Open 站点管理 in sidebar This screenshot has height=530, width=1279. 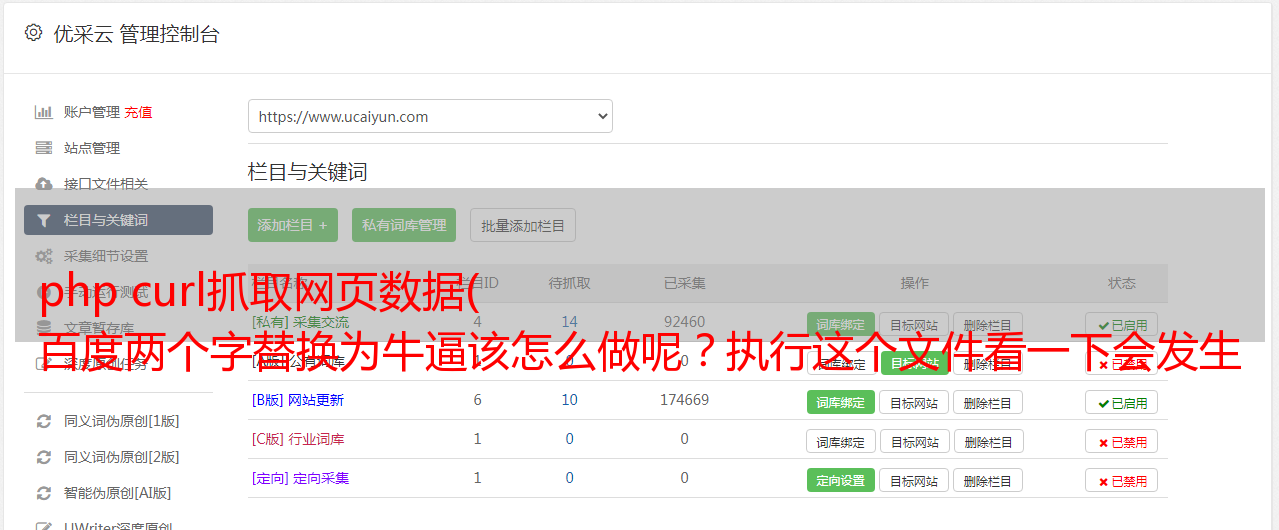point(91,148)
